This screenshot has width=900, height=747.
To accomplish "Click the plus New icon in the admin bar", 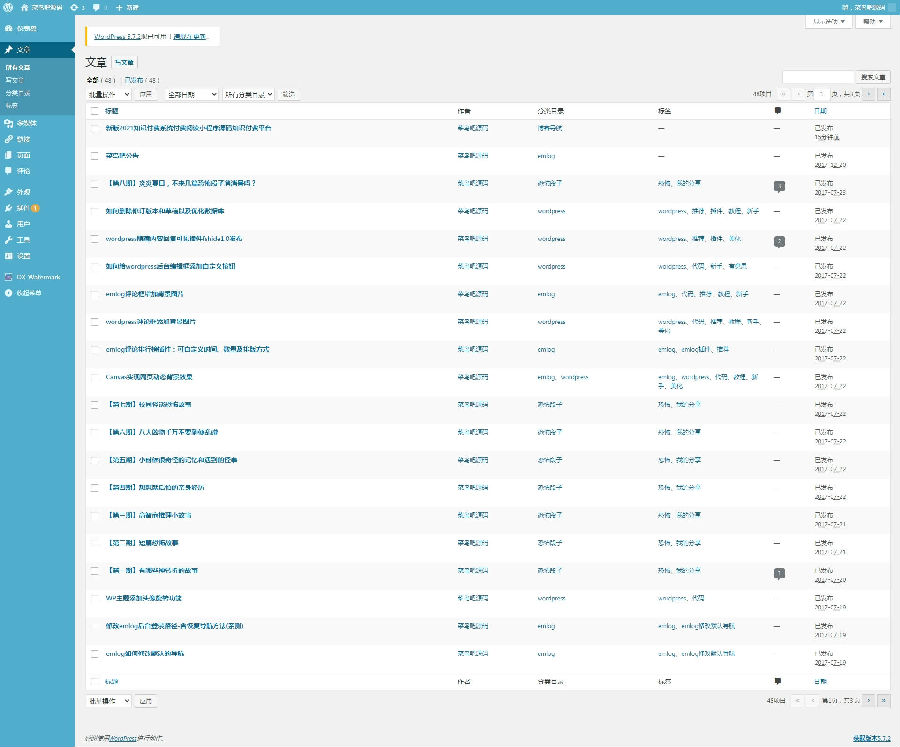I will coord(119,7).
